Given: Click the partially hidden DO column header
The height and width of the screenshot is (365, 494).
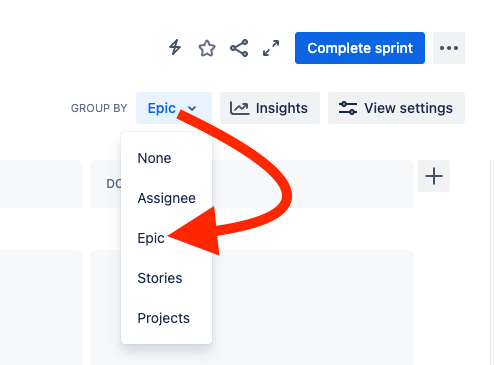Looking at the screenshot, I should point(114,184).
